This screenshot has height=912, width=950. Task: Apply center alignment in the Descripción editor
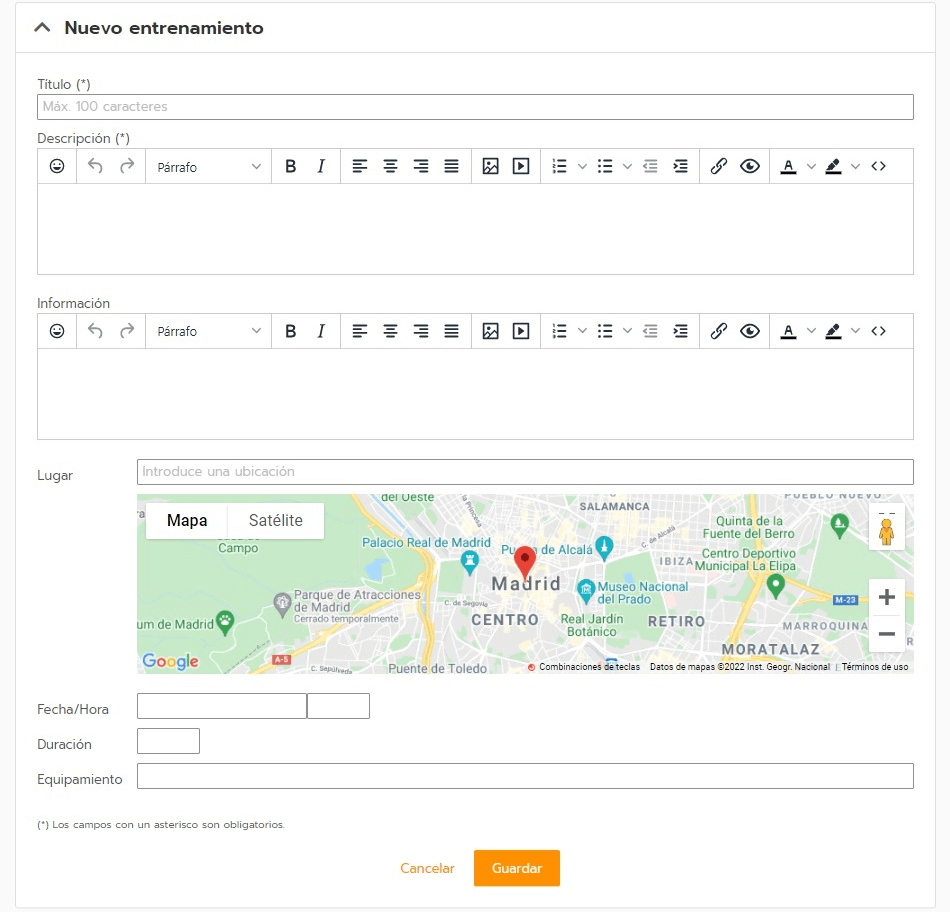click(390, 166)
